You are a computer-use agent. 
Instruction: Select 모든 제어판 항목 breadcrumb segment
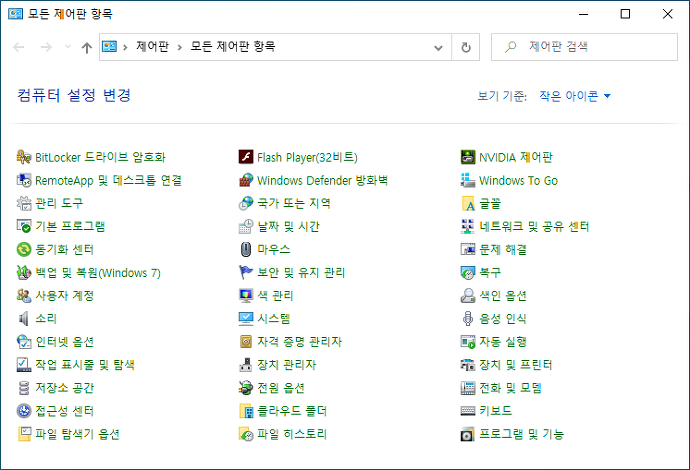(x=233, y=46)
